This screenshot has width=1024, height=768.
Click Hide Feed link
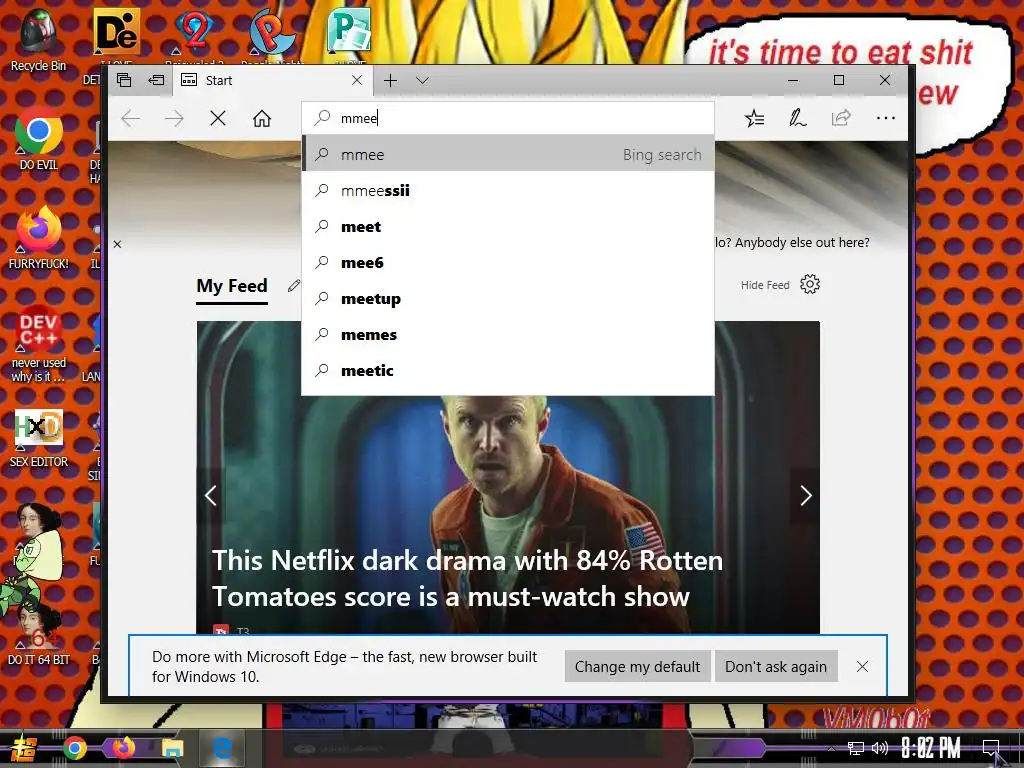765,285
